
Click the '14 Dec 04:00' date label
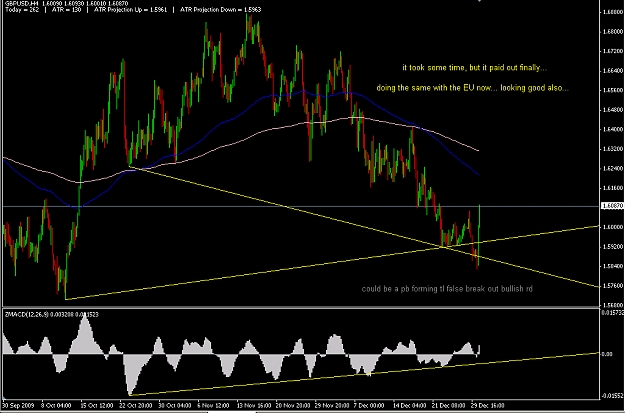click(x=410, y=406)
